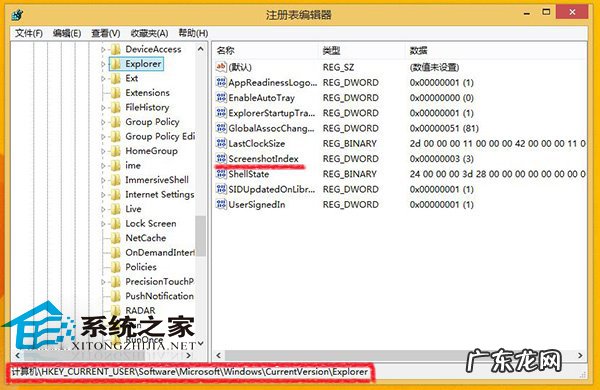This screenshot has width=600, height=390.
Task: Click the 0x00000051 (81) data cell
Action: pos(444,128)
